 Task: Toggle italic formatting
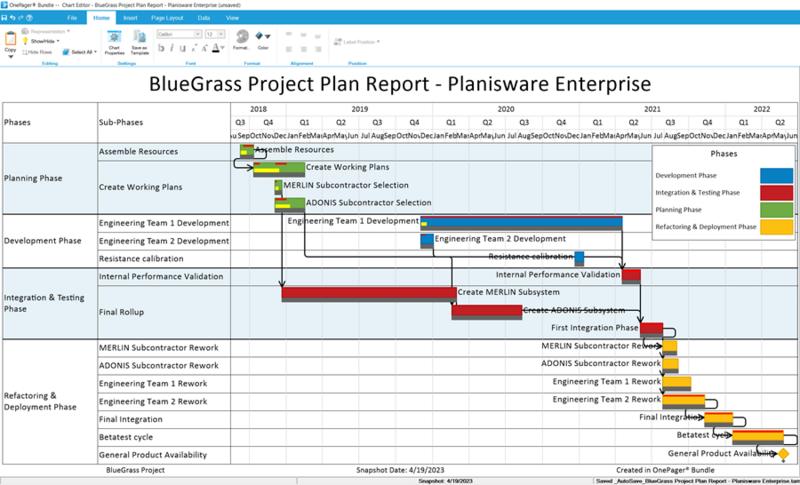171,48
